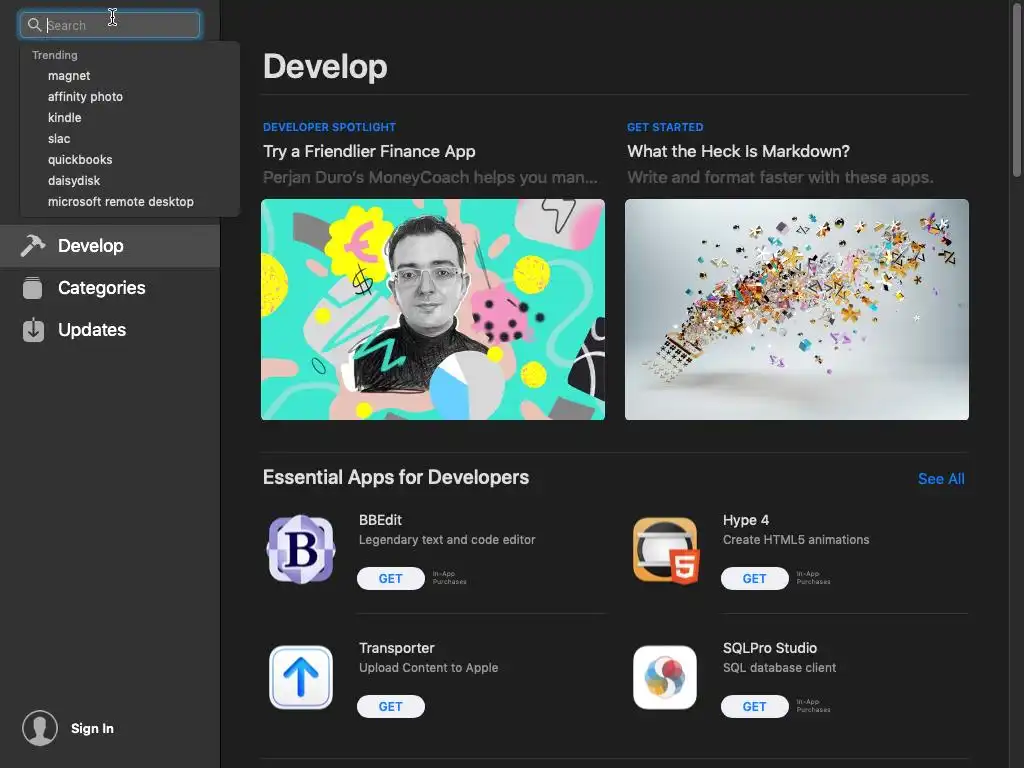This screenshot has width=1024, height=768.
Task: Click 'Upload Content to Apple' subtitle
Action: 428,667
